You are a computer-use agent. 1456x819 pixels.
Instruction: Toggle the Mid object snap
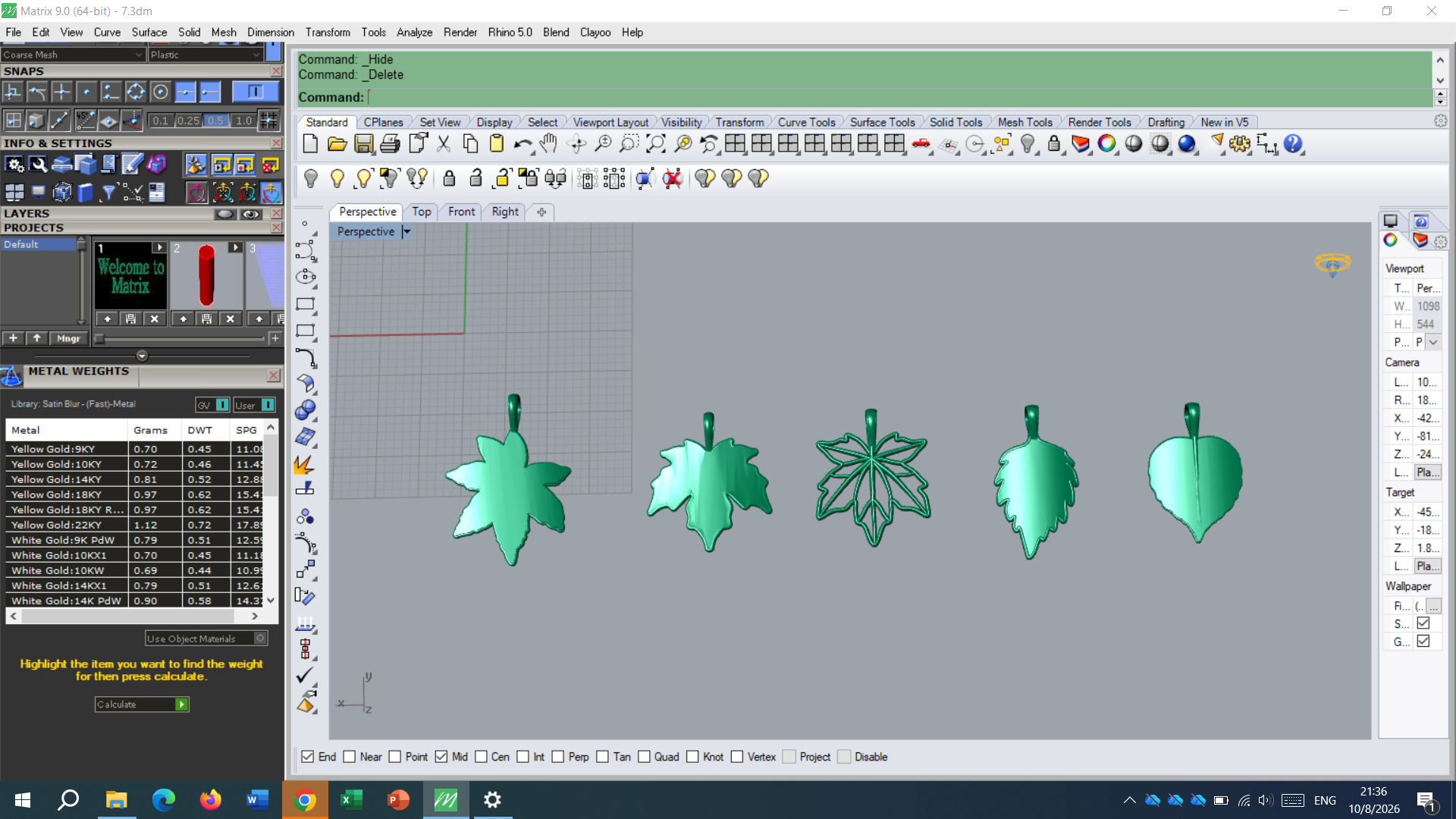[x=441, y=757]
